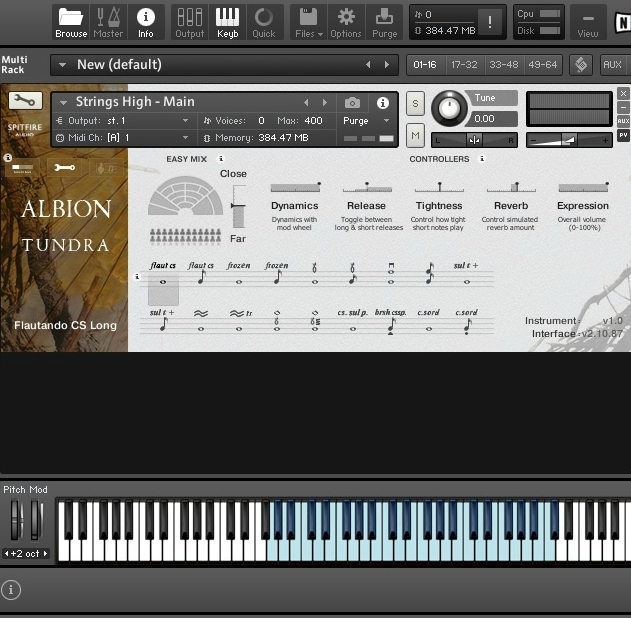Screen dimensions: 631x618
Task: Click the Master editor metronome icon
Action: (x=108, y=21)
